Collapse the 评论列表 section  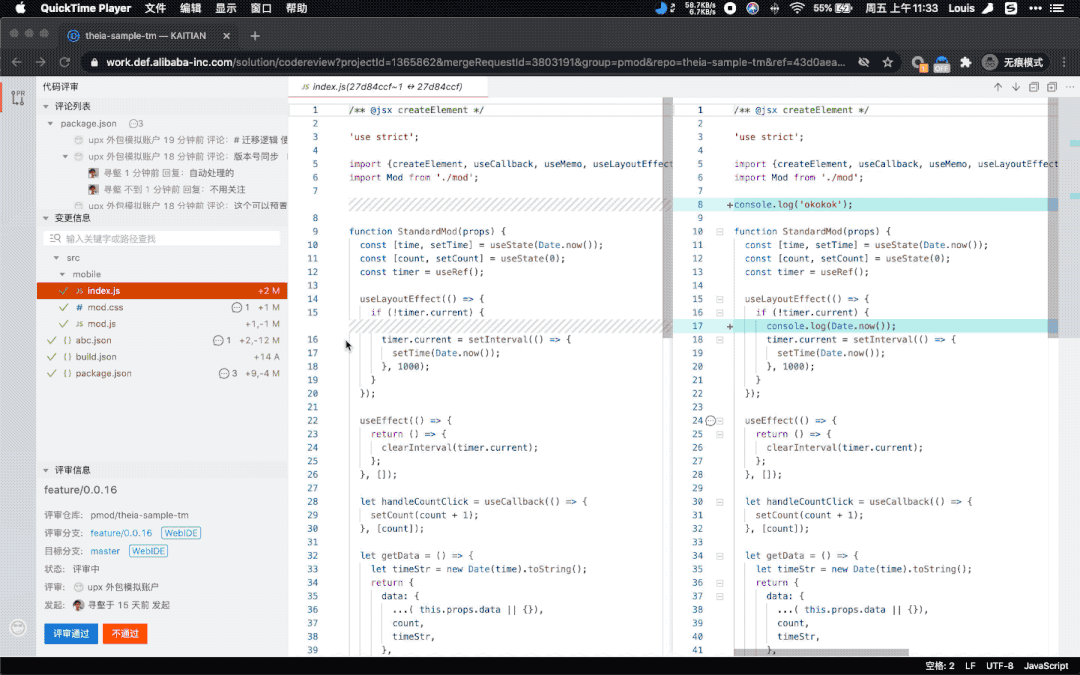(46, 106)
